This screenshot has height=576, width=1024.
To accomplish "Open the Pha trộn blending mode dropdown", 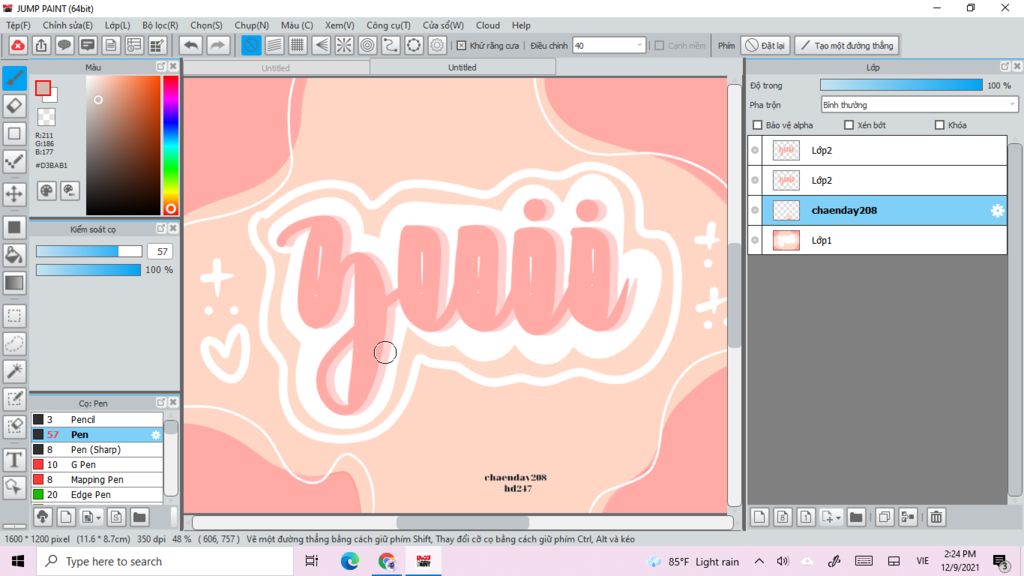I will [x=918, y=105].
